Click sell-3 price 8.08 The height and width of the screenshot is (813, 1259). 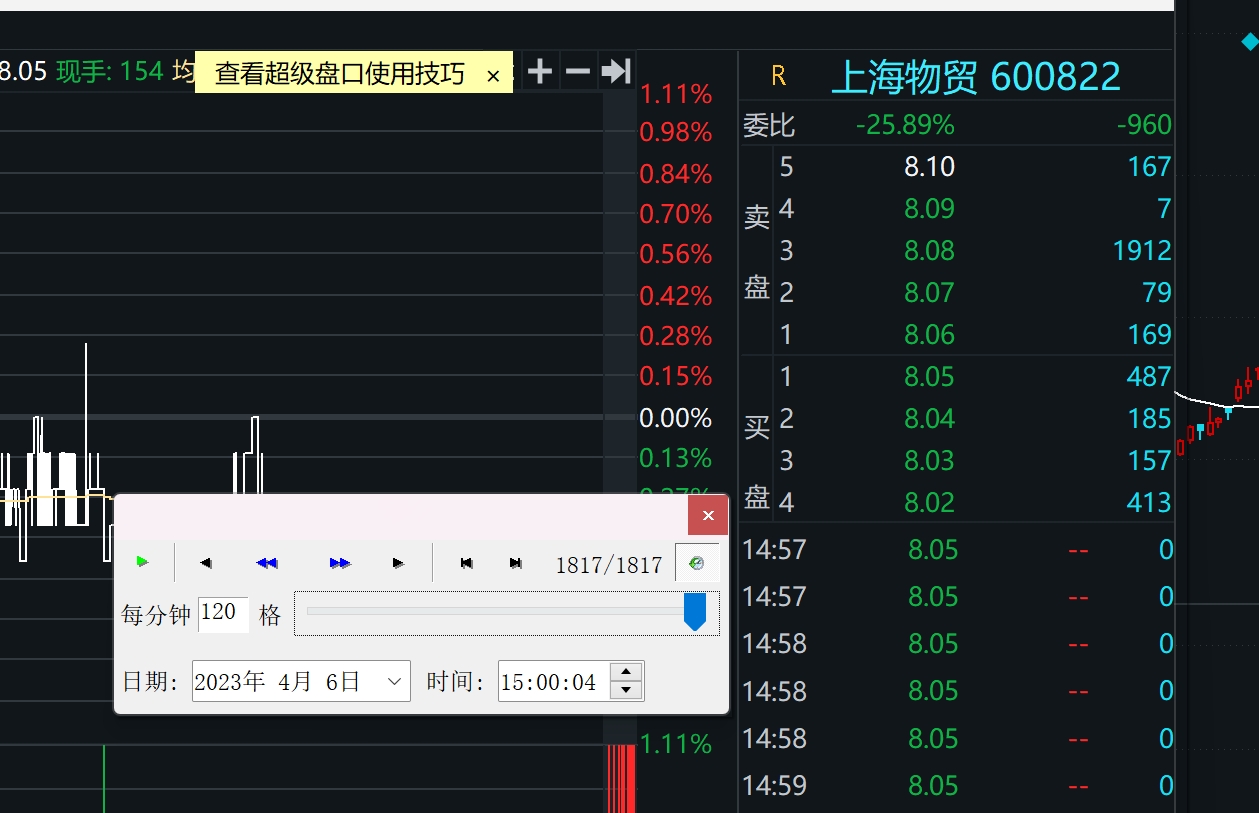tap(930, 250)
